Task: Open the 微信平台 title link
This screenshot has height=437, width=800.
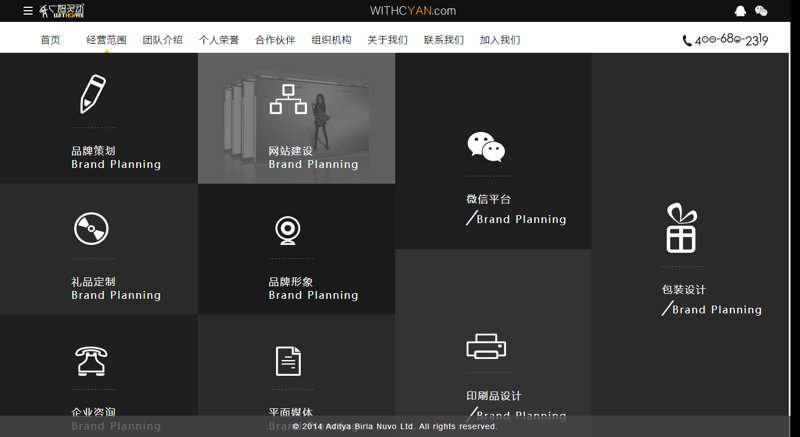Action: coord(488,199)
